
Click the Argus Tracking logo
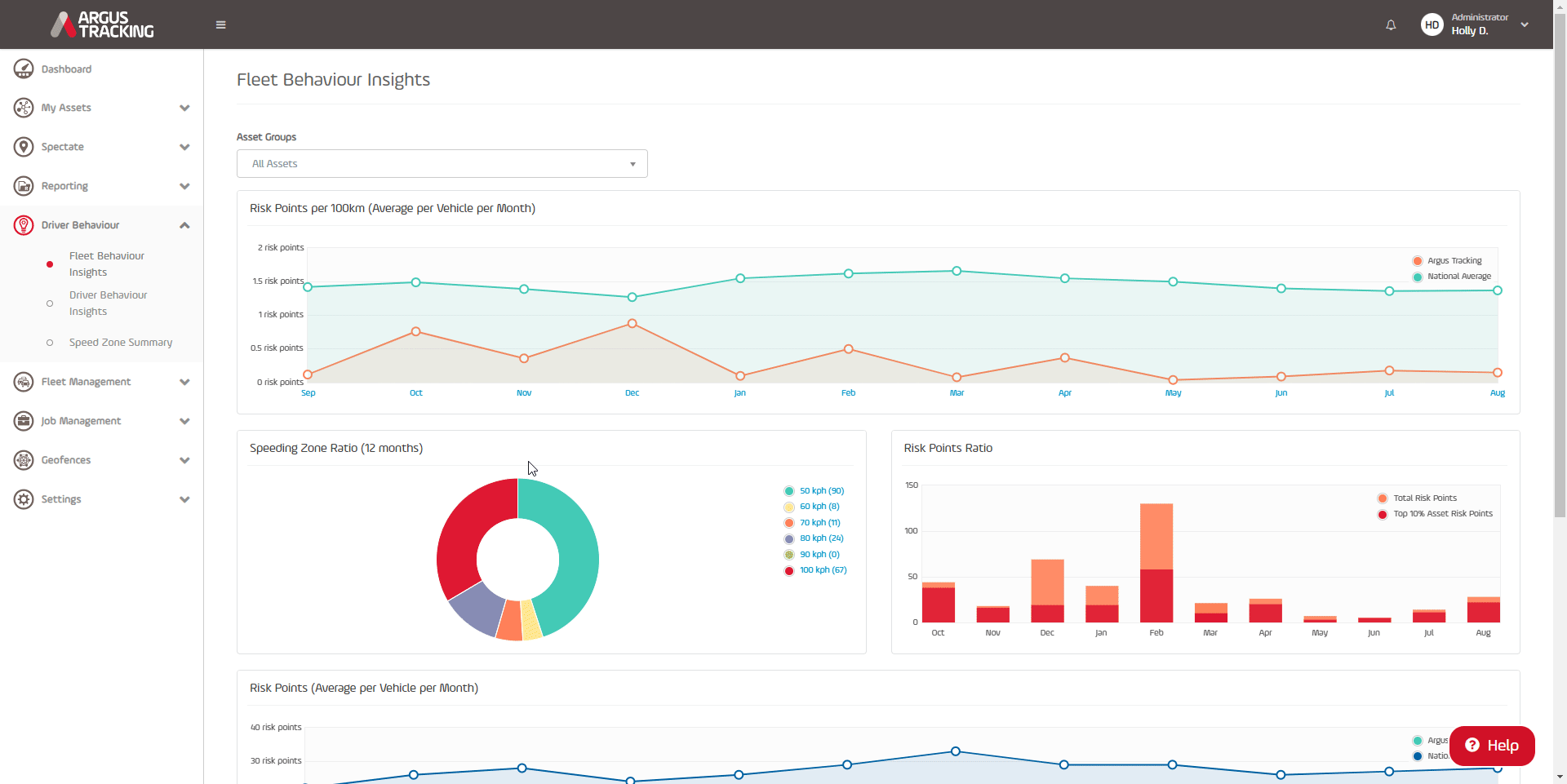(x=102, y=24)
